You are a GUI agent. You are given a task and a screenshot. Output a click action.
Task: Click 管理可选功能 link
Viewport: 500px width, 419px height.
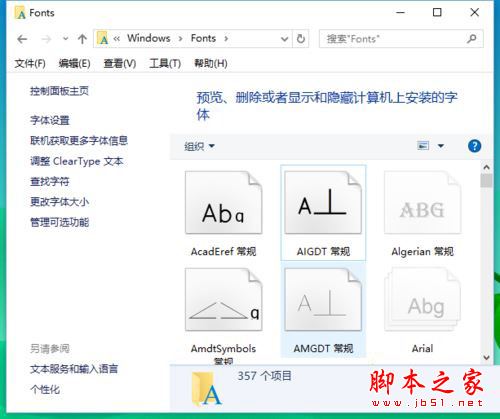59,222
